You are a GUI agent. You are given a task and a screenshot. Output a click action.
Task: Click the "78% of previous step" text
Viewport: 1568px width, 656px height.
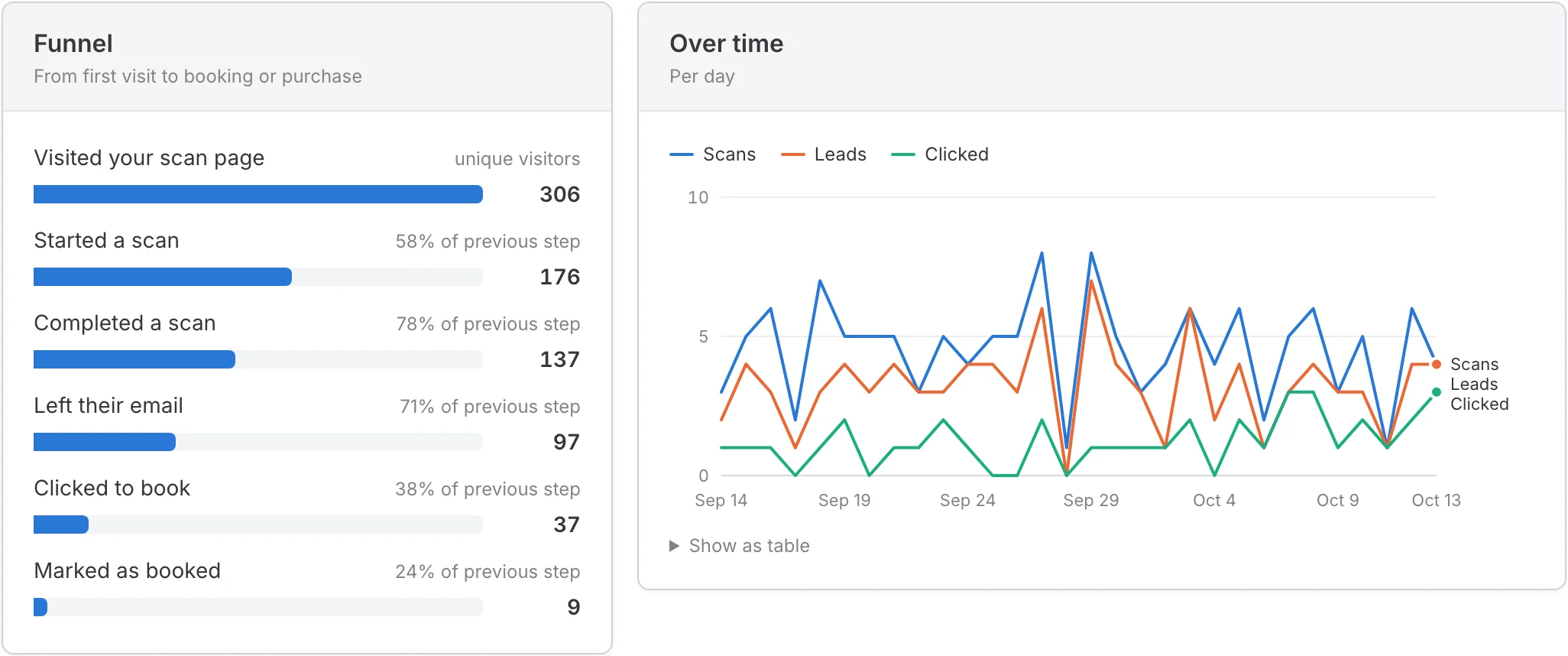(x=488, y=324)
